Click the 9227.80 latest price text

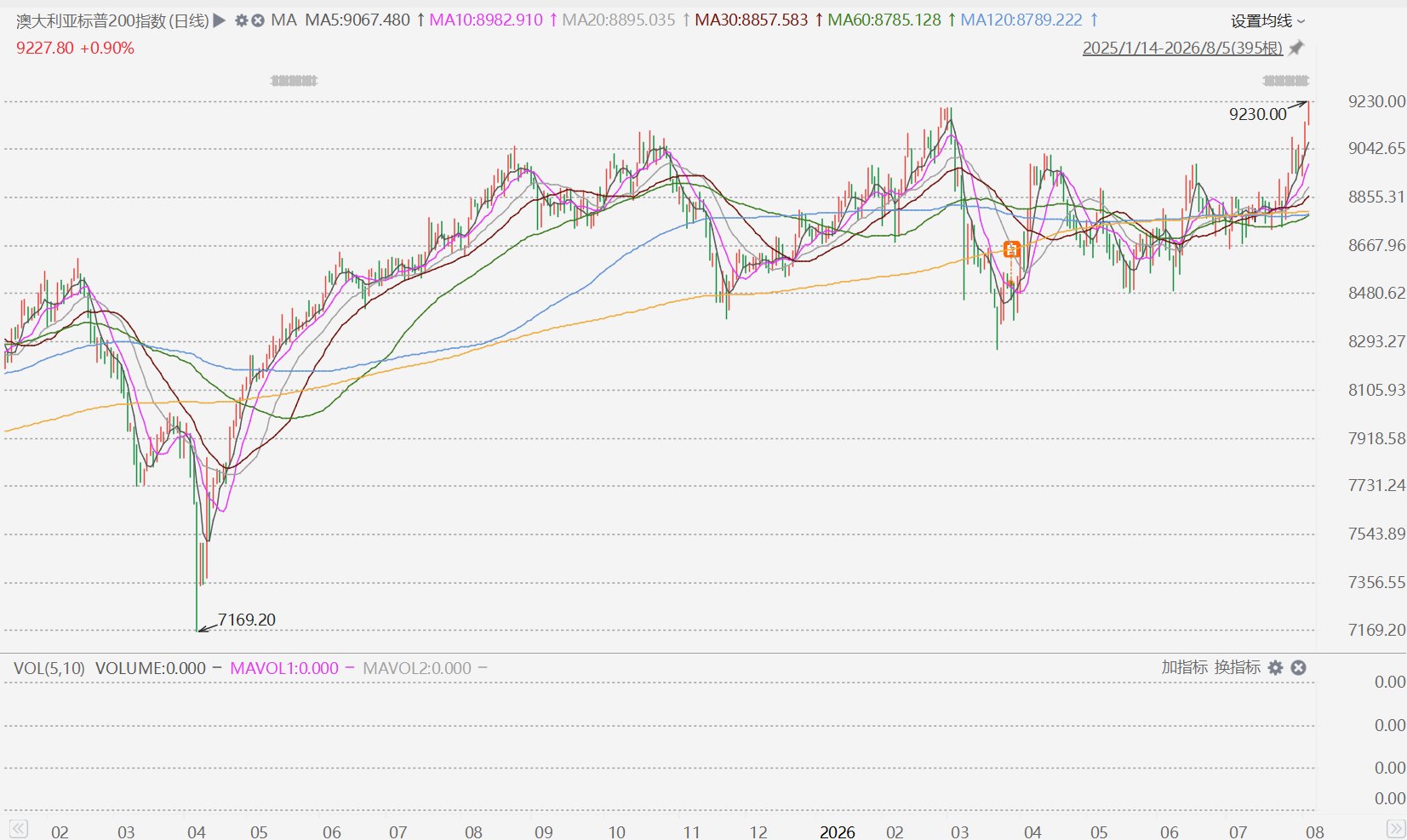coord(45,49)
